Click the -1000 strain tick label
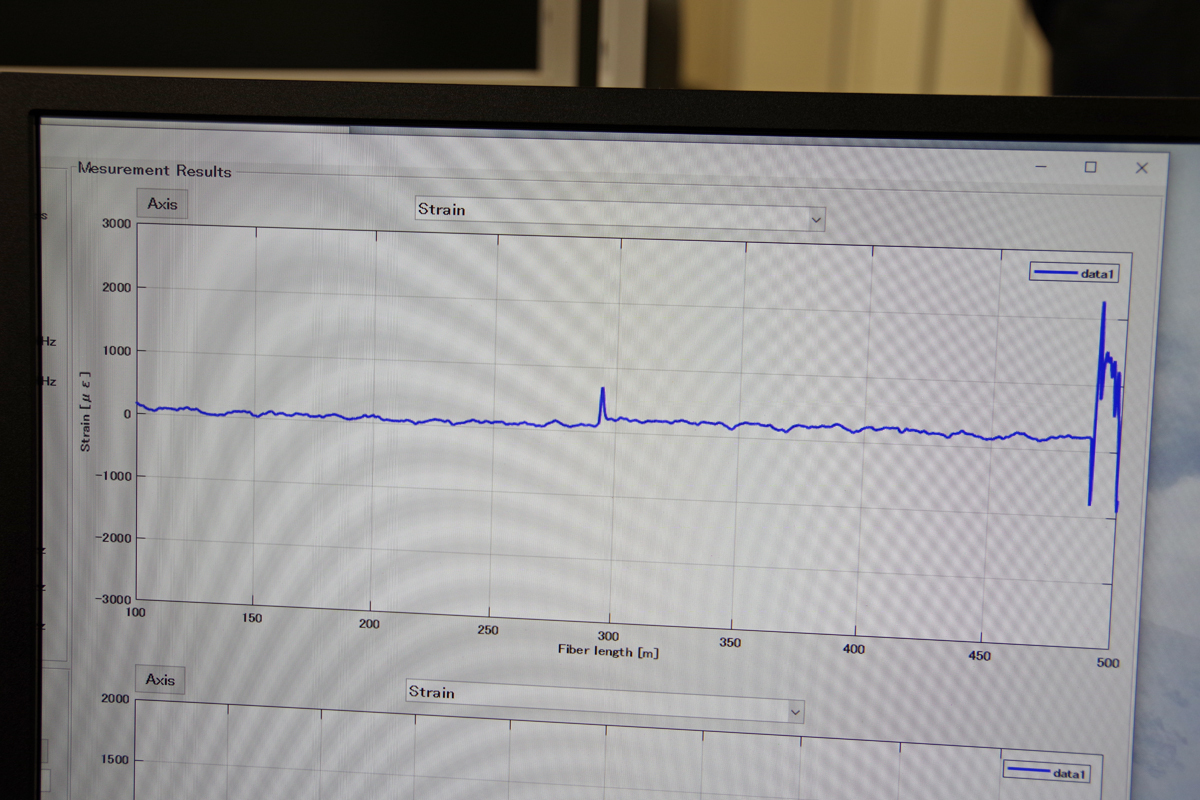 (113, 477)
